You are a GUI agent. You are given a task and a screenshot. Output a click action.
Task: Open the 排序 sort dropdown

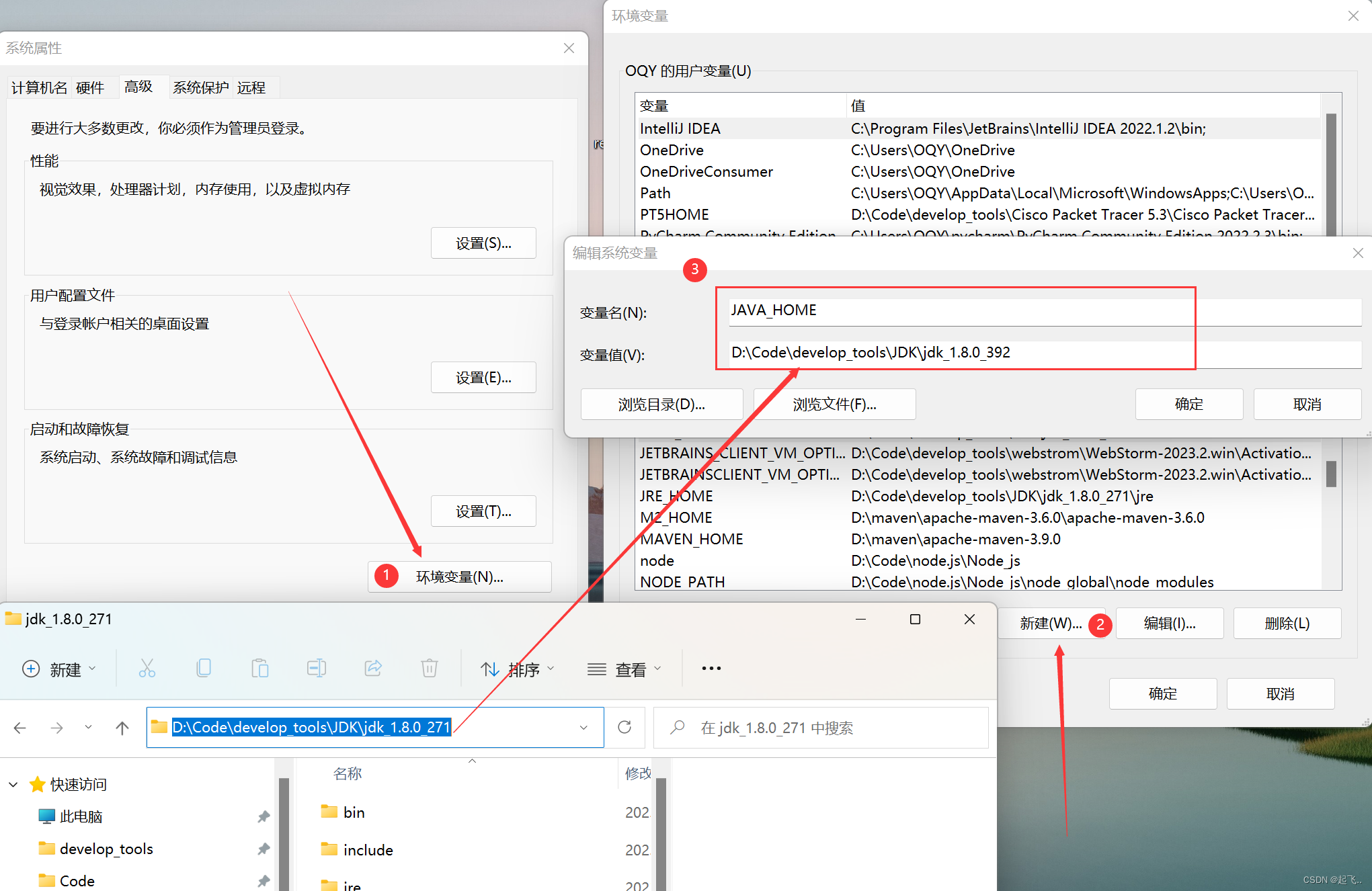pyautogui.click(x=518, y=669)
